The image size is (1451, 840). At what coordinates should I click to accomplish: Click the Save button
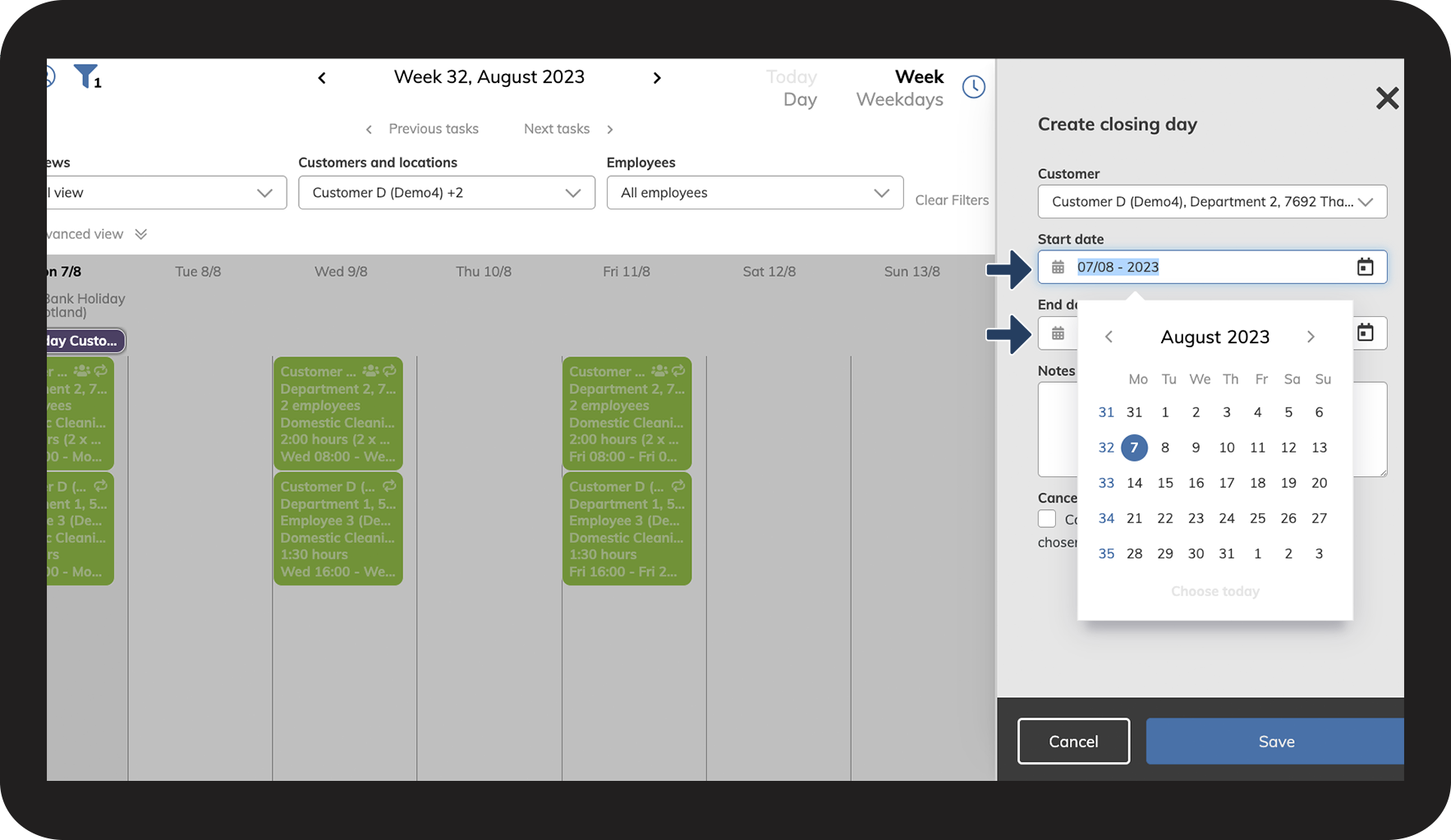pos(1275,741)
